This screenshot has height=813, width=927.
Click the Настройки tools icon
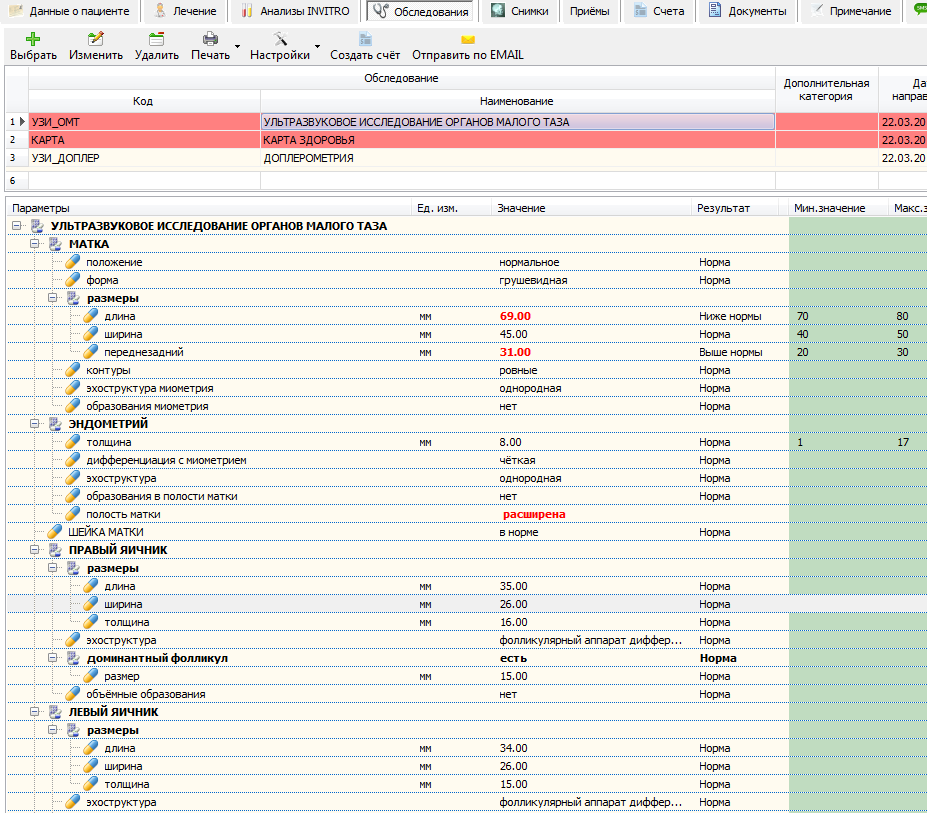(280, 39)
